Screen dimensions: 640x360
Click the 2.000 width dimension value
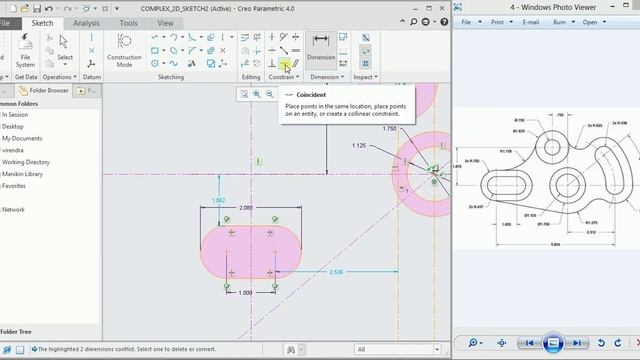click(246, 208)
